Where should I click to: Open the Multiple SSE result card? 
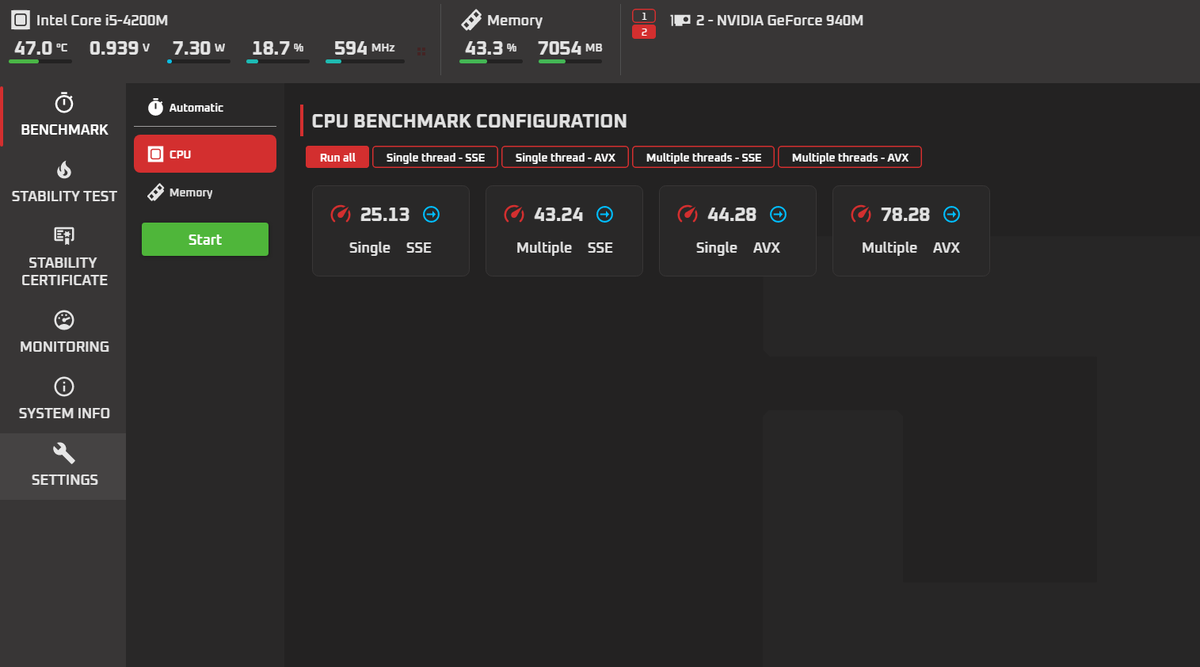564,231
